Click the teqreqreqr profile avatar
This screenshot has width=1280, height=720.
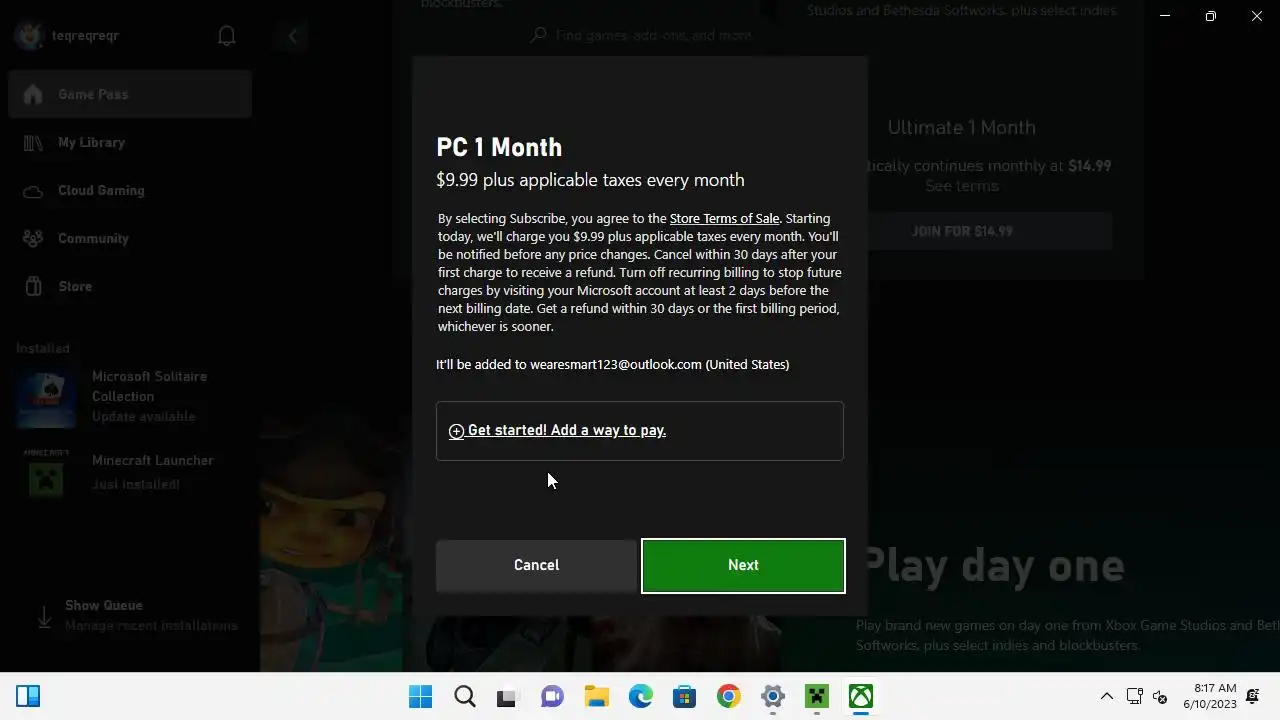(29, 35)
